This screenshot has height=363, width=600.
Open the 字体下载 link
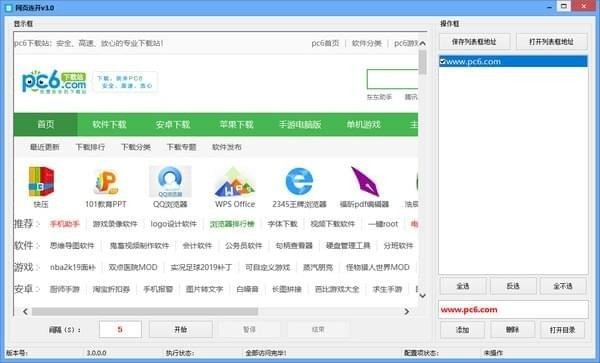point(282,224)
